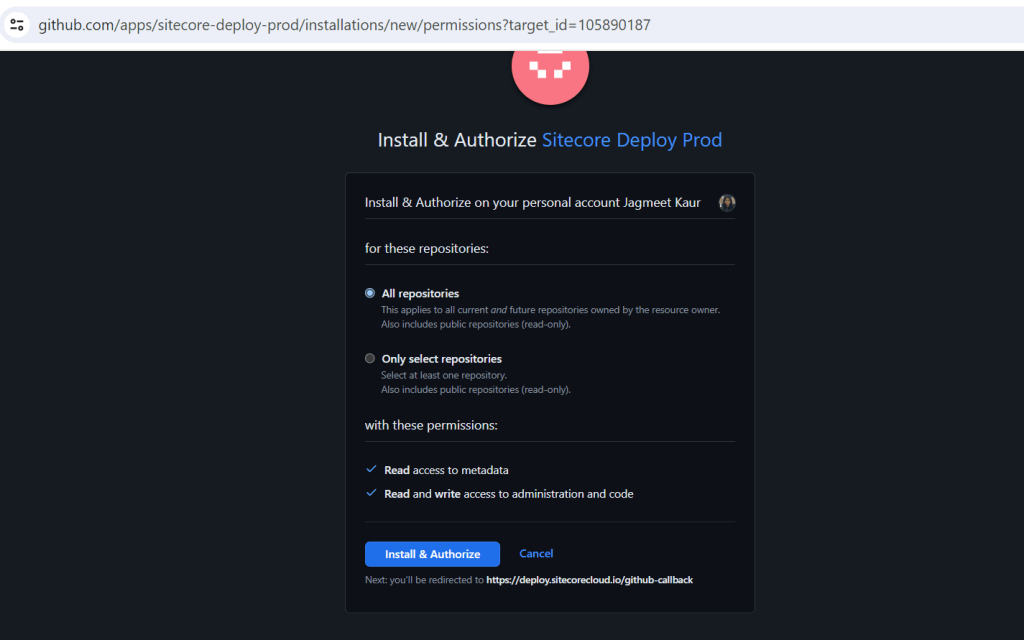This screenshot has width=1024, height=640.
Task: Click the bold "All repositories" label text
Action: pos(420,293)
